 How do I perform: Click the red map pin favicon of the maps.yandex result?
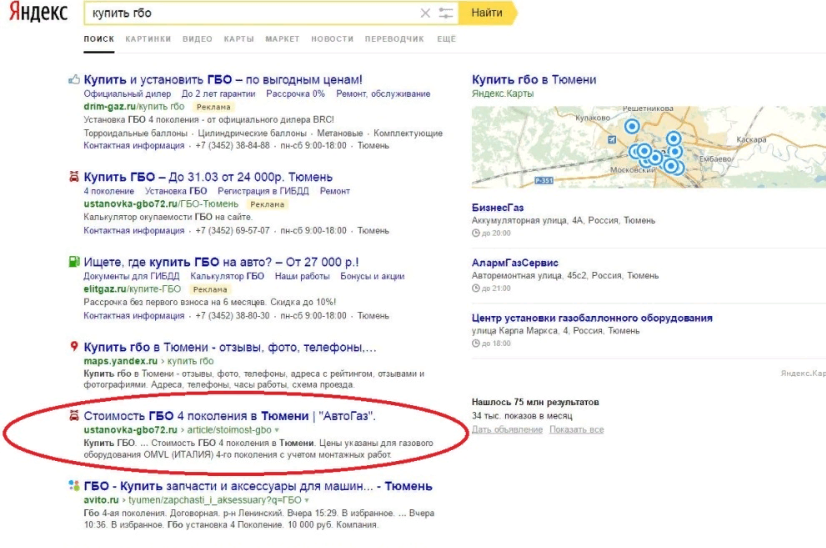click(74, 347)
